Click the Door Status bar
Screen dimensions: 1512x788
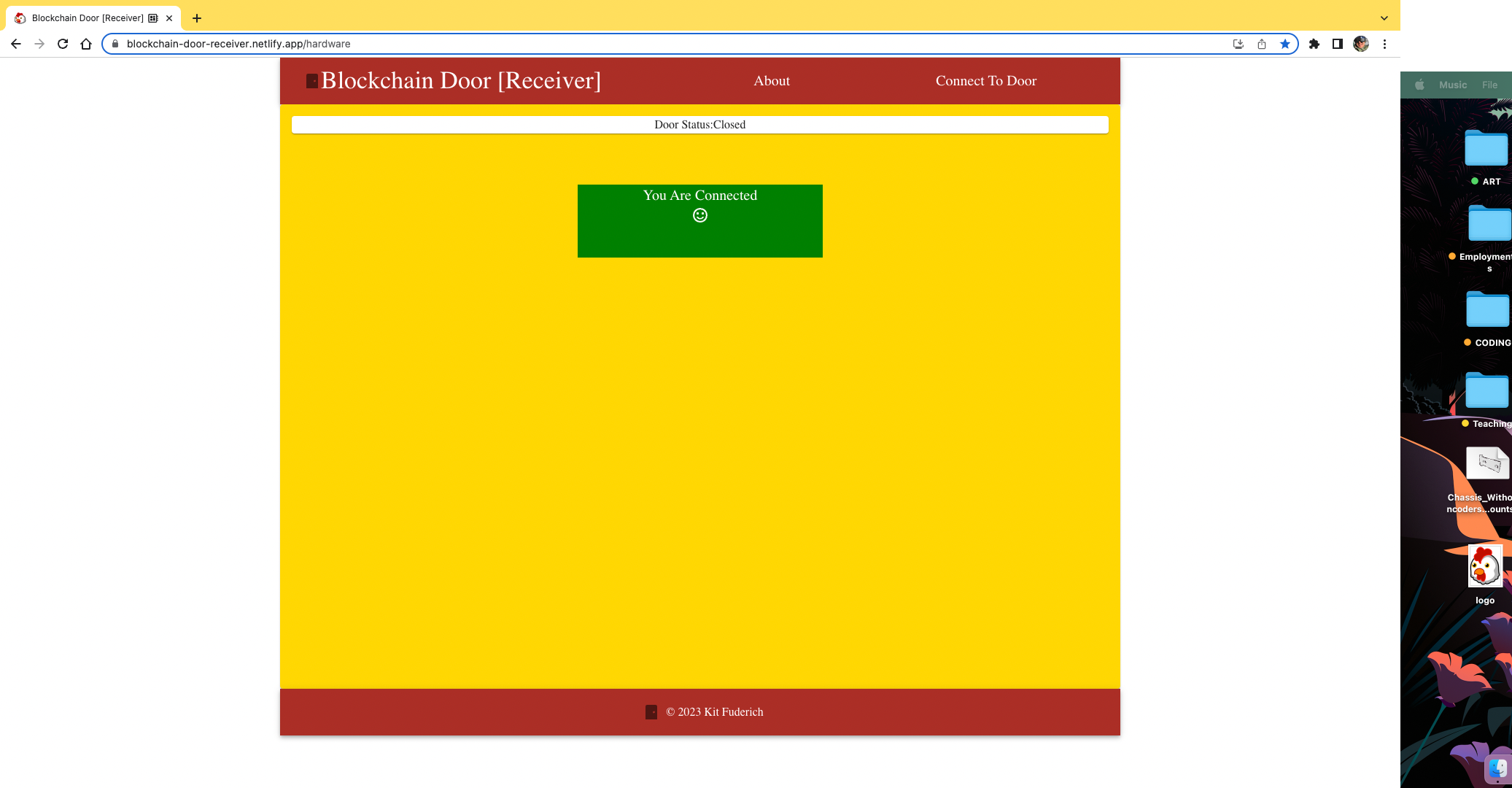pyautogui.click(x=700, y=125)
